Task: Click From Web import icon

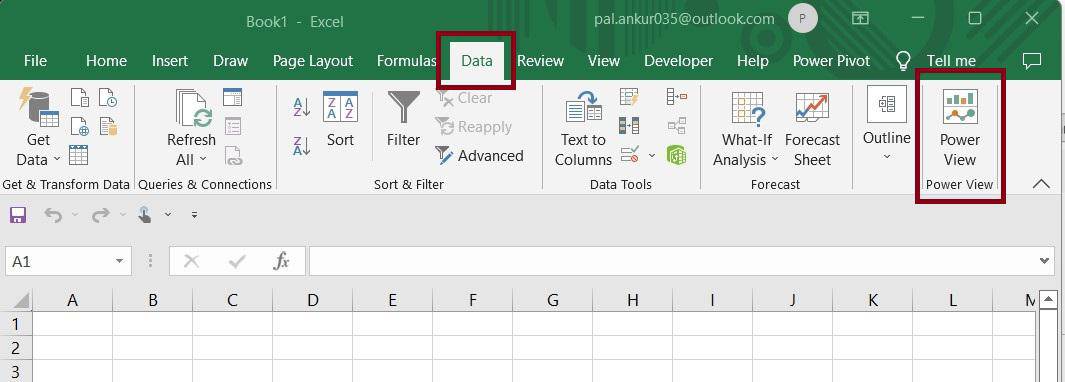Action: tap(79, 127)
